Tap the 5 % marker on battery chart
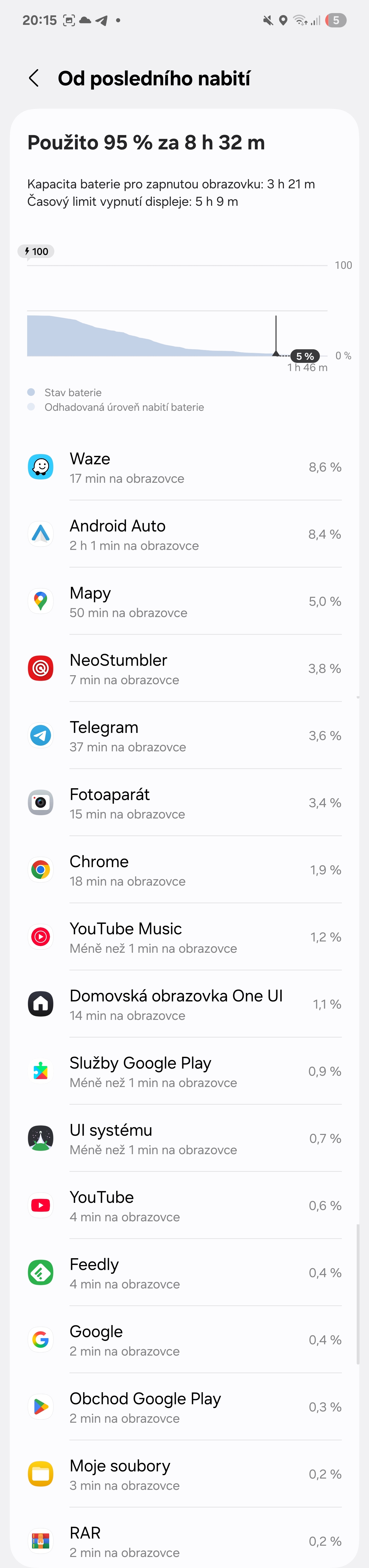This screenshot has height=1568, width=369. click(306, 356)
